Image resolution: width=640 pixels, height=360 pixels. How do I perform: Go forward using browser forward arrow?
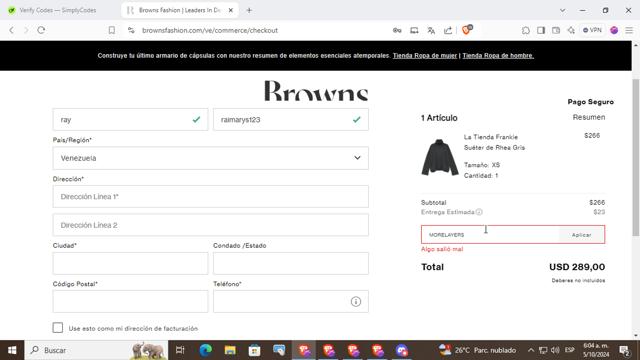[x=26, y=30]
